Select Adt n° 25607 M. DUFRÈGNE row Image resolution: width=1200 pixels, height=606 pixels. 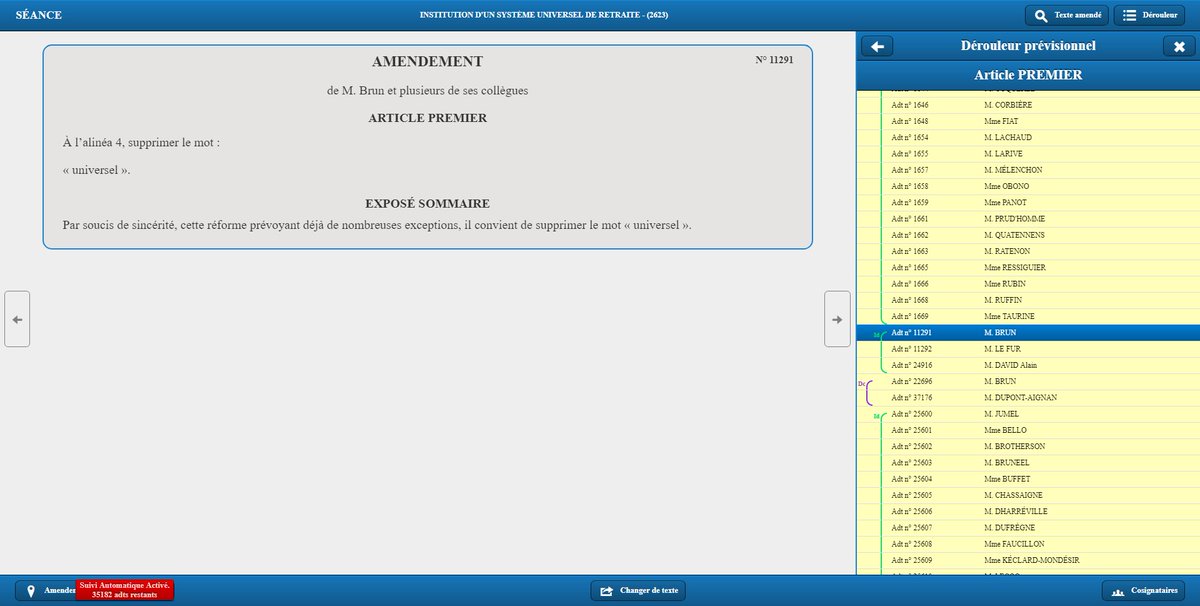click(x=1028, y=527)
